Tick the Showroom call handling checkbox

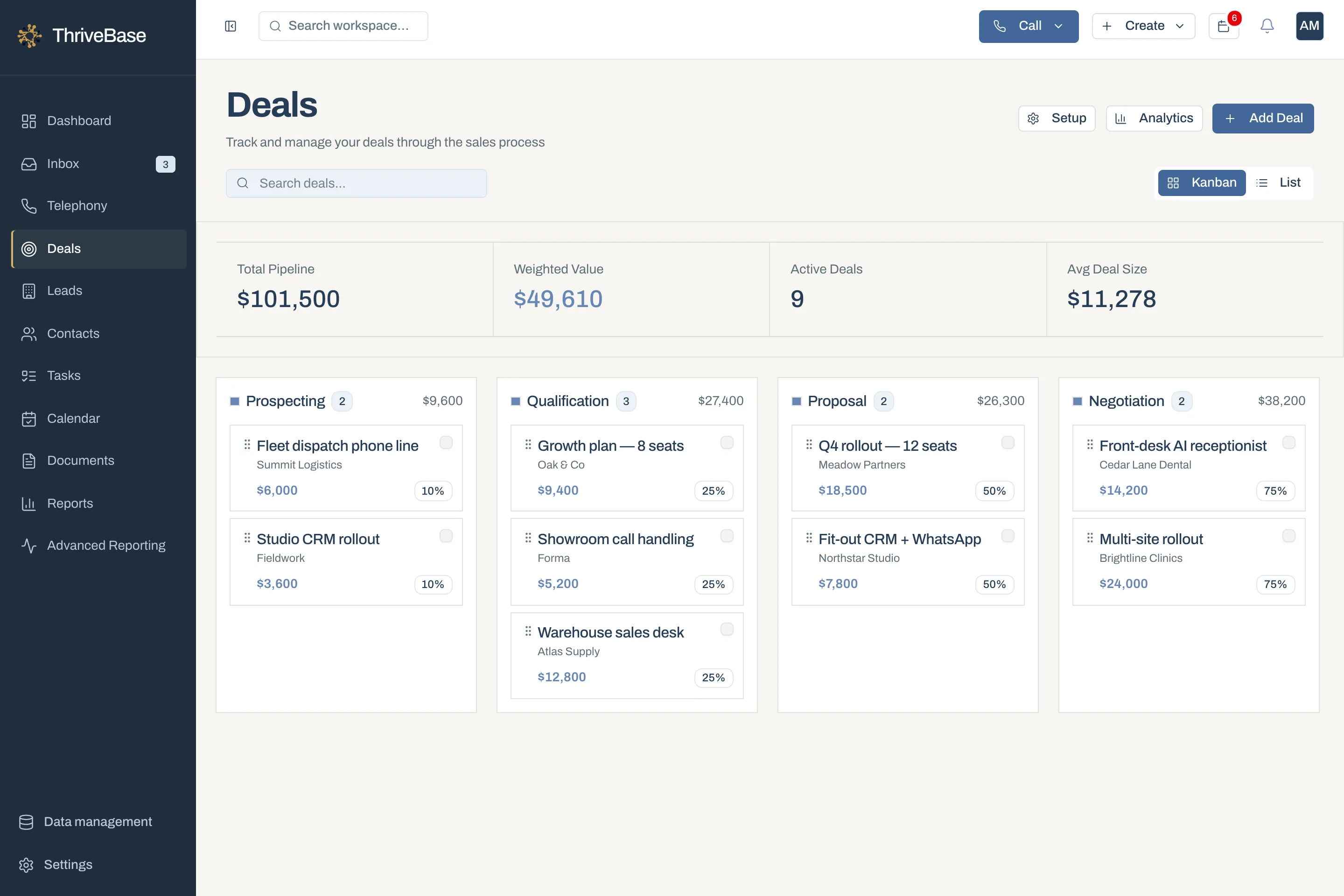point(727,535)
